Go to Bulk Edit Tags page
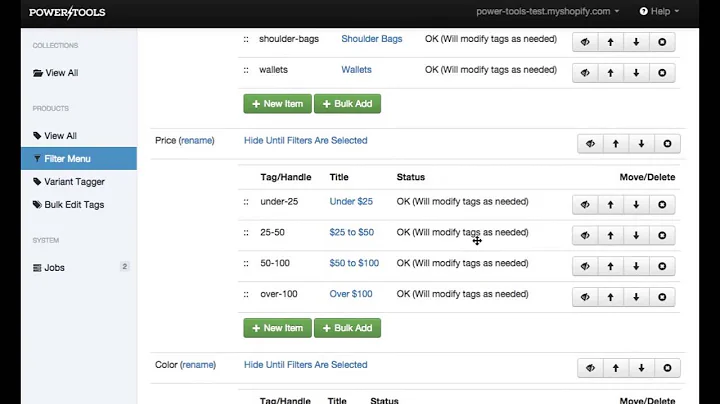 (74, 205)
